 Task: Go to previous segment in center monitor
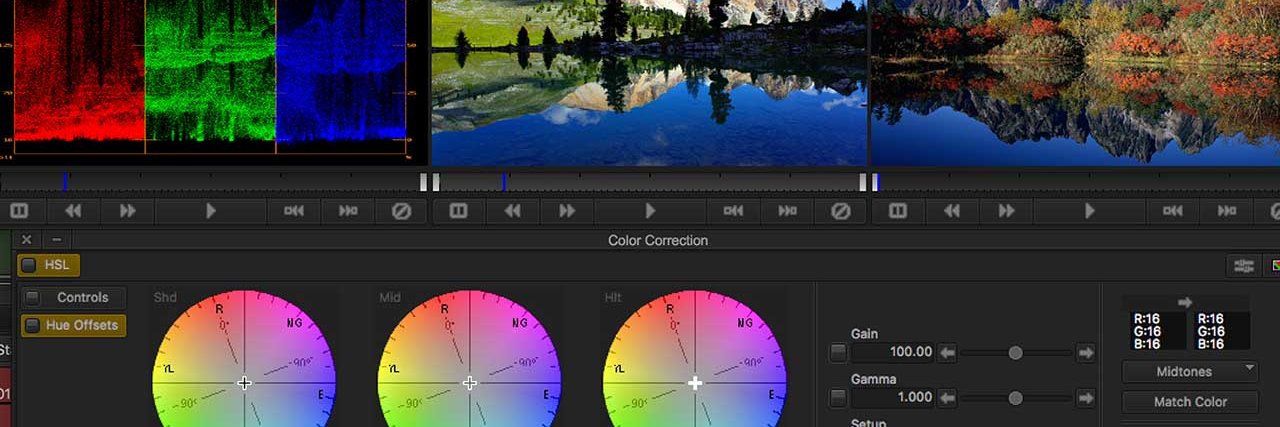click(733, 211)
